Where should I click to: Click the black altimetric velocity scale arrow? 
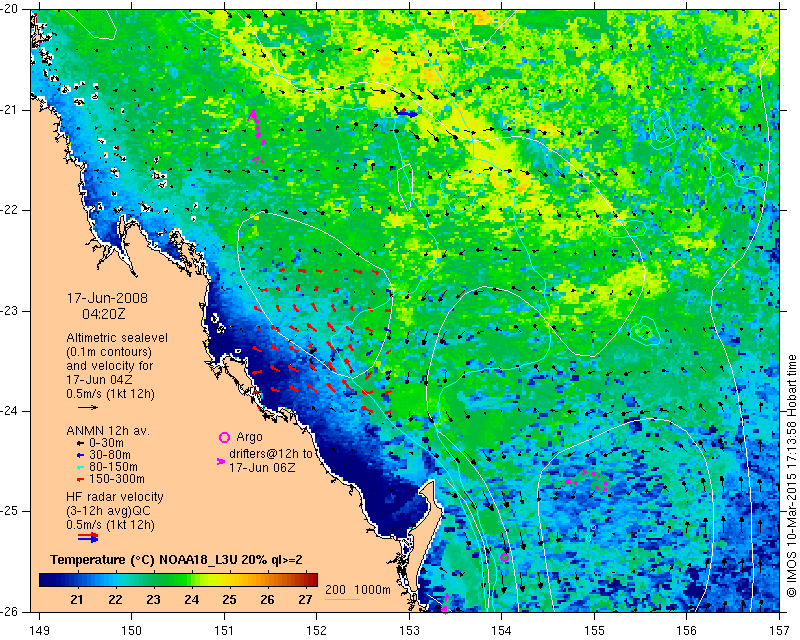88,407
